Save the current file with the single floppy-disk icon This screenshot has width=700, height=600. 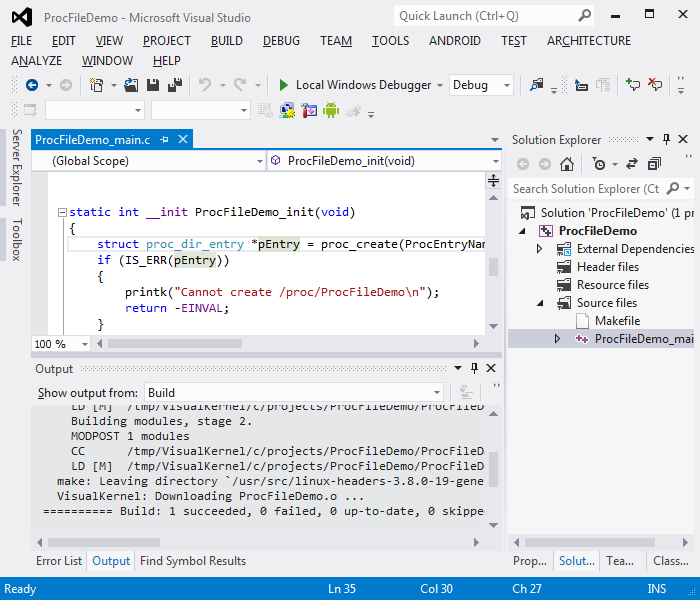tap(153, 85)
